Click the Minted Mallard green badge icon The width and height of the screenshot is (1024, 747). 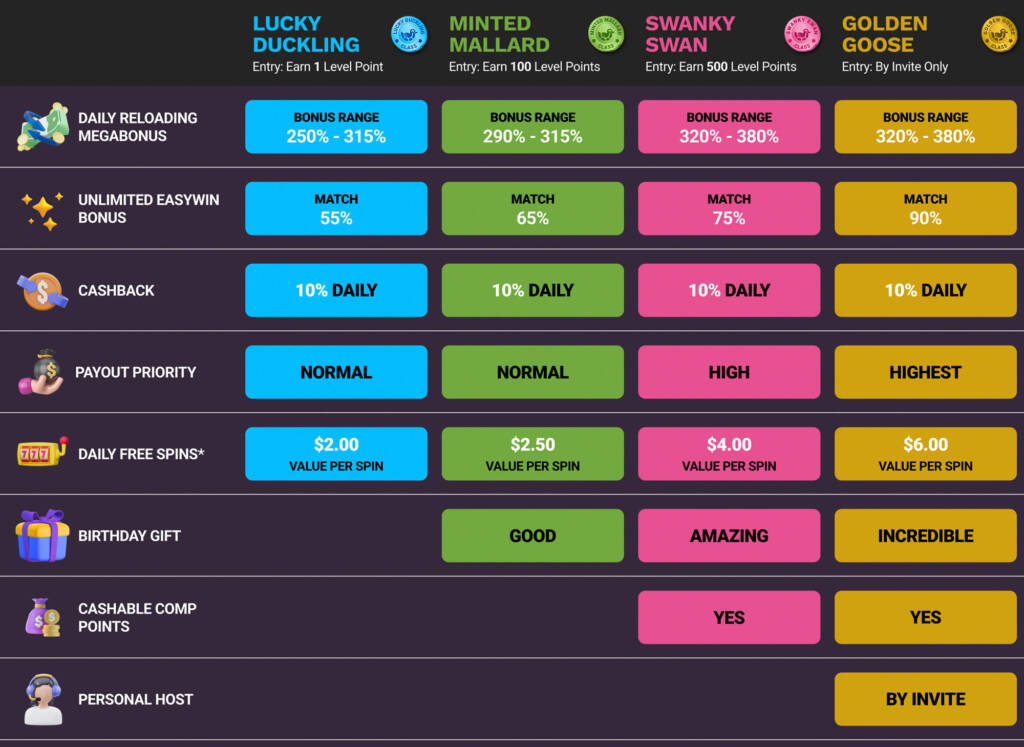click(605, 34)
